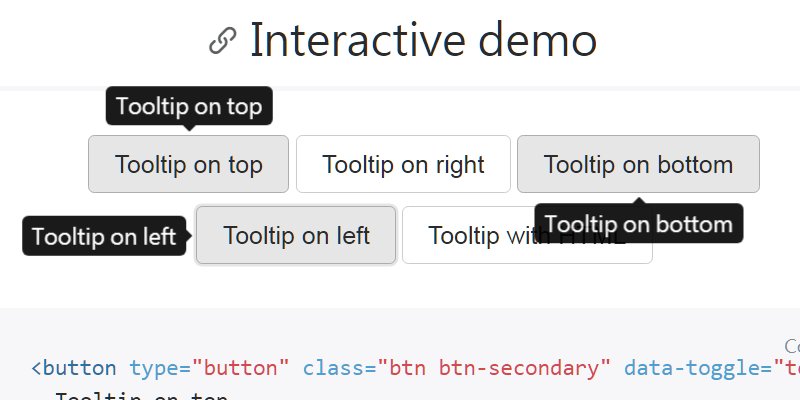
Task: Click the truncated data-toggle value at right edge
Action: point(786,368)
